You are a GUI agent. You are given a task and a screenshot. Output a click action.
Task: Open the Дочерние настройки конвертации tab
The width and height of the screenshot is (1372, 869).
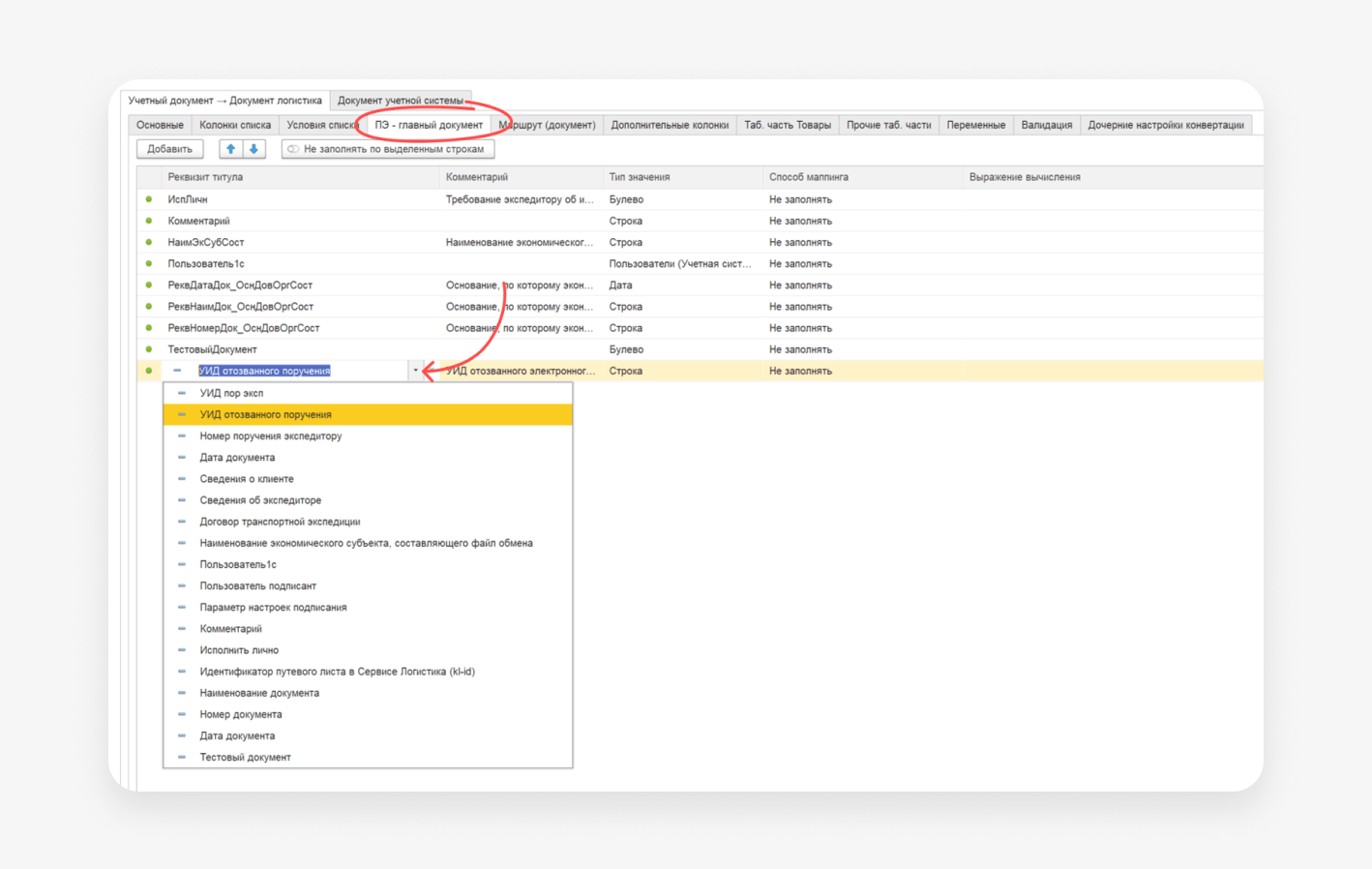click(x=1166, y=125)
